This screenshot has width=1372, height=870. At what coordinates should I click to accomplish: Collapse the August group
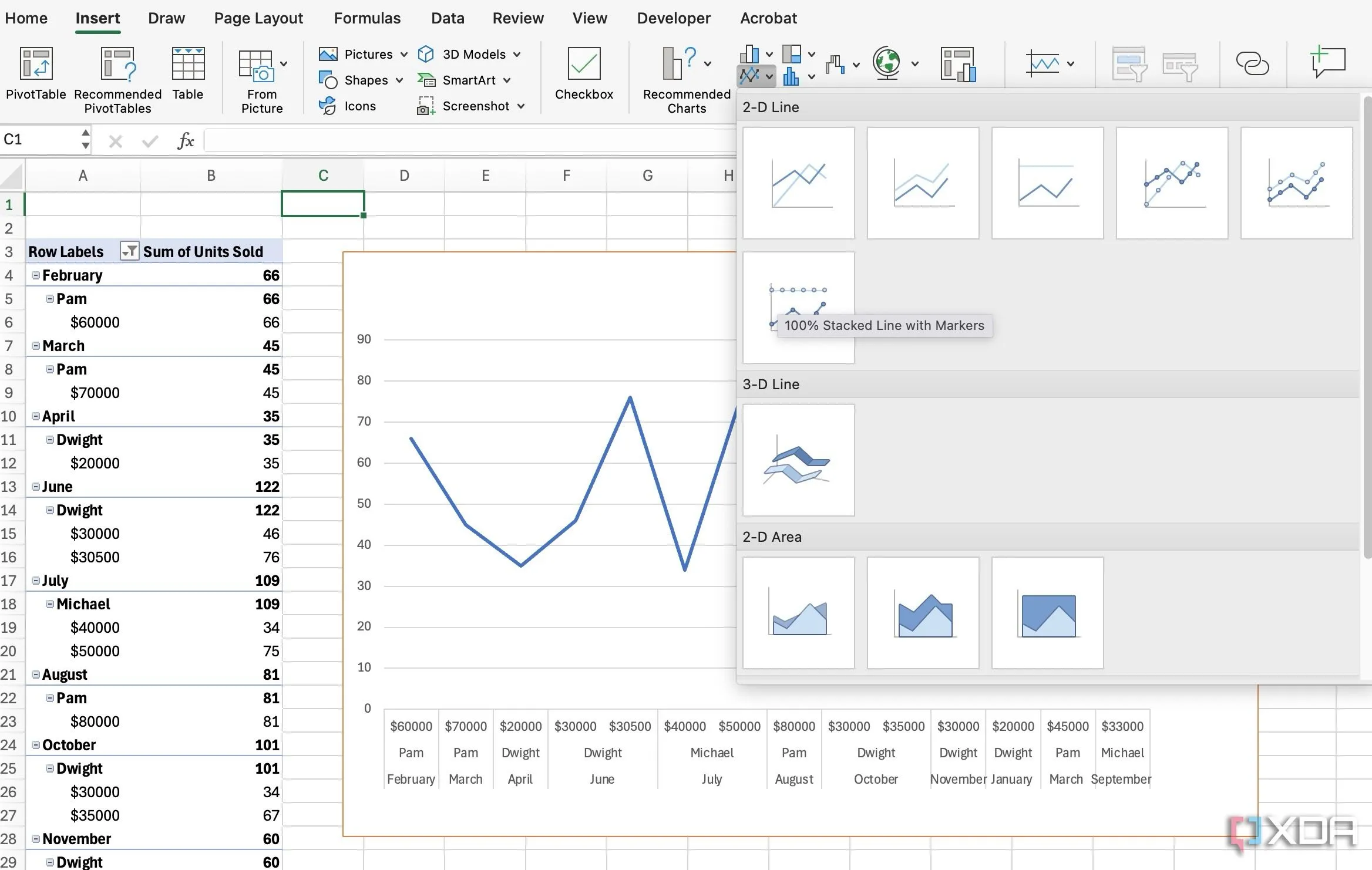pos(36,675)
